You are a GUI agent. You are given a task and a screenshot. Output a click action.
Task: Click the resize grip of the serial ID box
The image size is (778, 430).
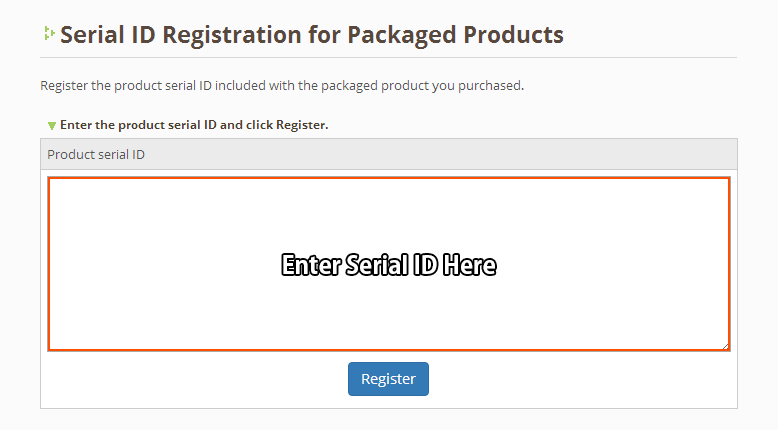tap(725, 346)
